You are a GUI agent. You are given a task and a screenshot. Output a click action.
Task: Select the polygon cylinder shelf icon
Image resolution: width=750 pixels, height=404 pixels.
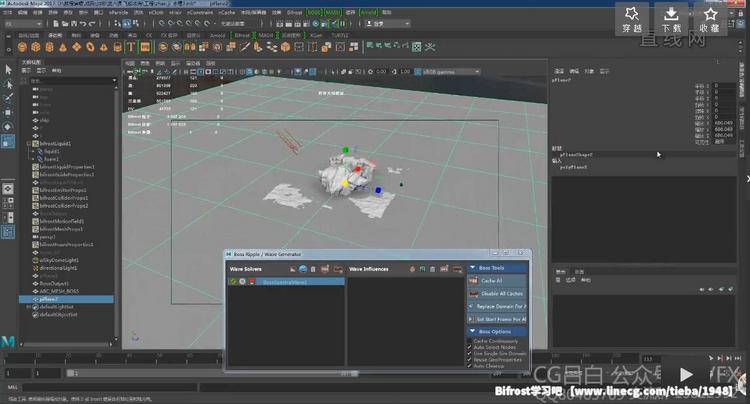49,47
